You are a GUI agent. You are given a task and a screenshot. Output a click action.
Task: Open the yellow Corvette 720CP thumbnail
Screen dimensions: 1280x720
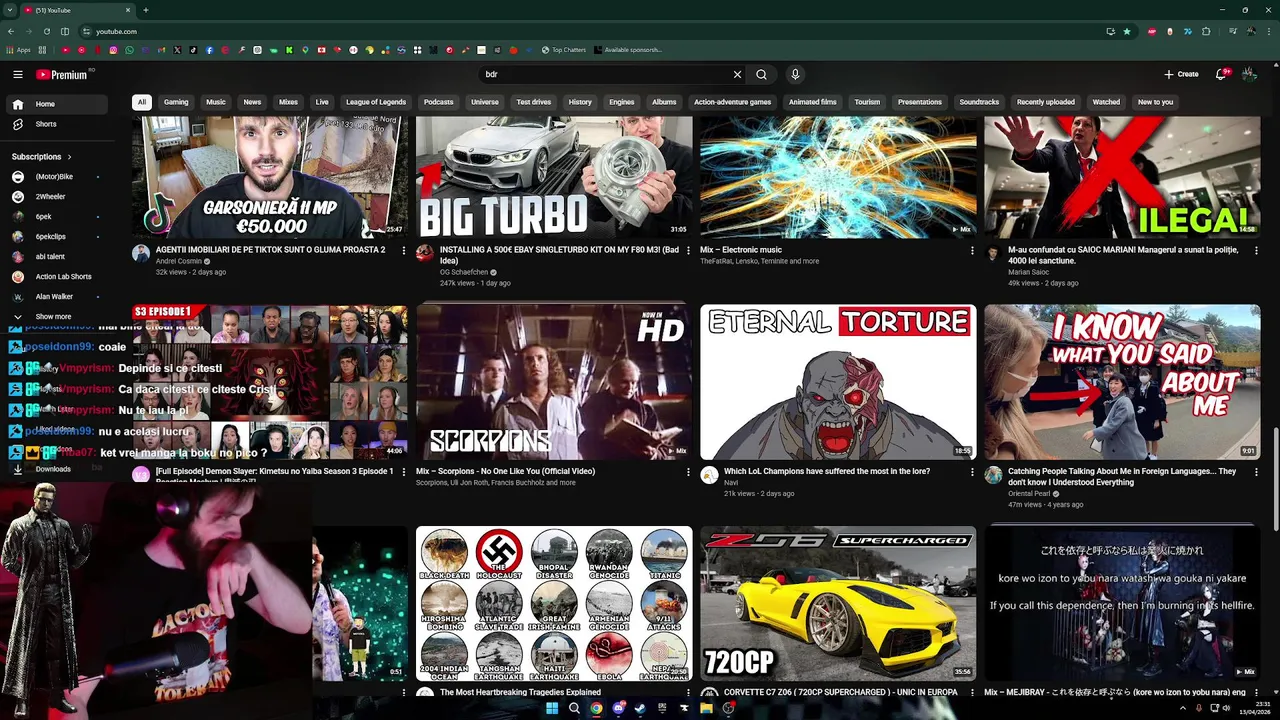838,604
